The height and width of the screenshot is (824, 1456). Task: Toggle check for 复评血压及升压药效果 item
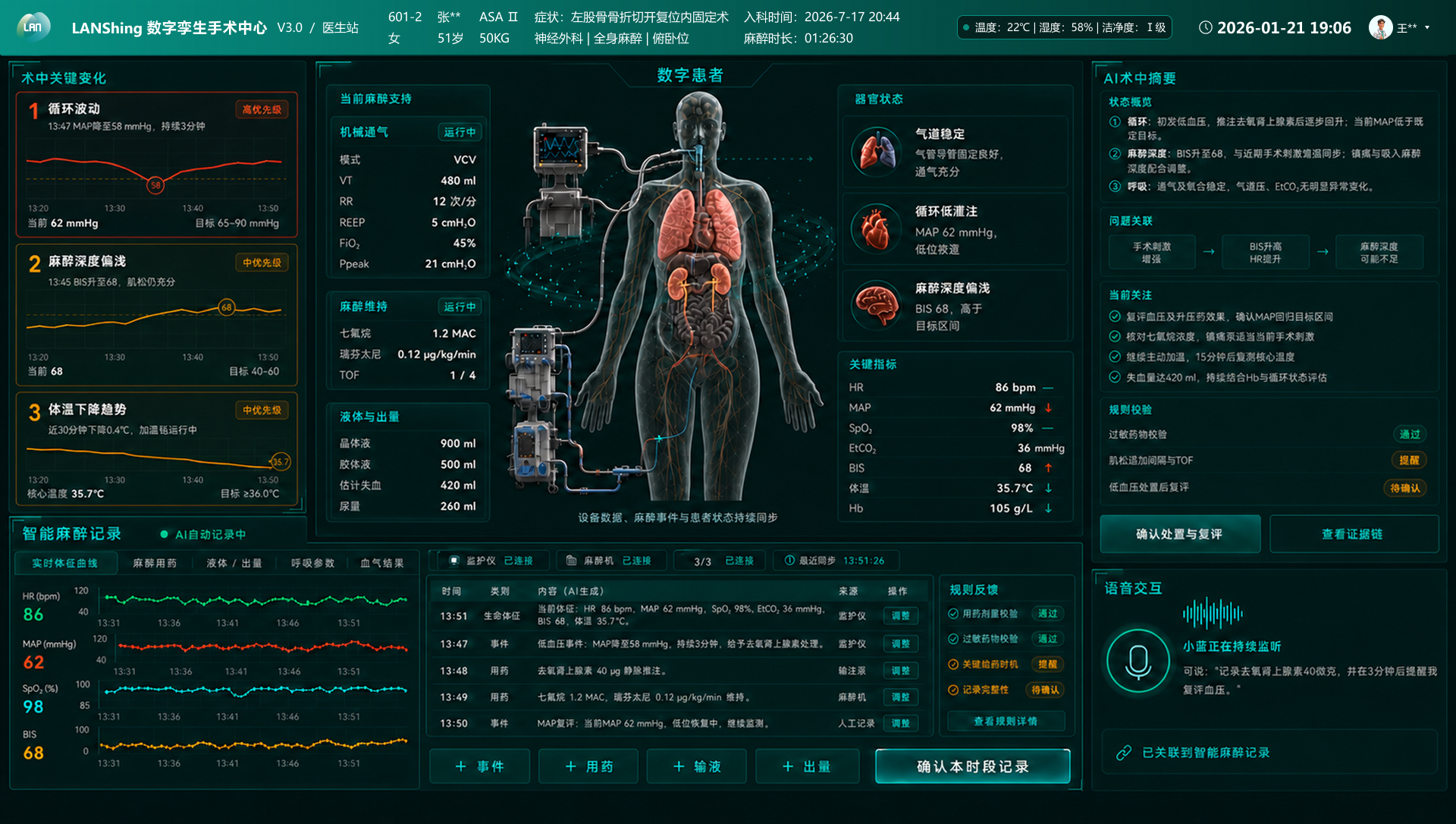pos(1115,316)
